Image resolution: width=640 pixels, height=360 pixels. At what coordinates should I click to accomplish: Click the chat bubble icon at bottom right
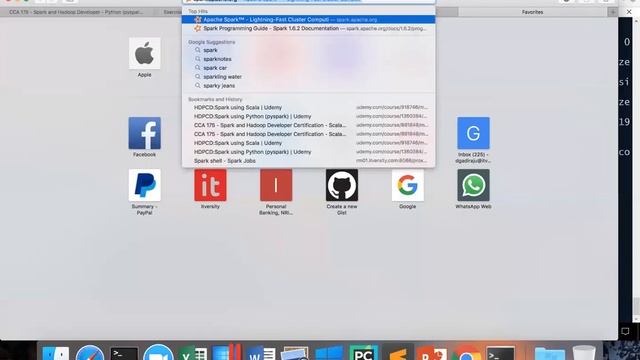pos(625,331)
